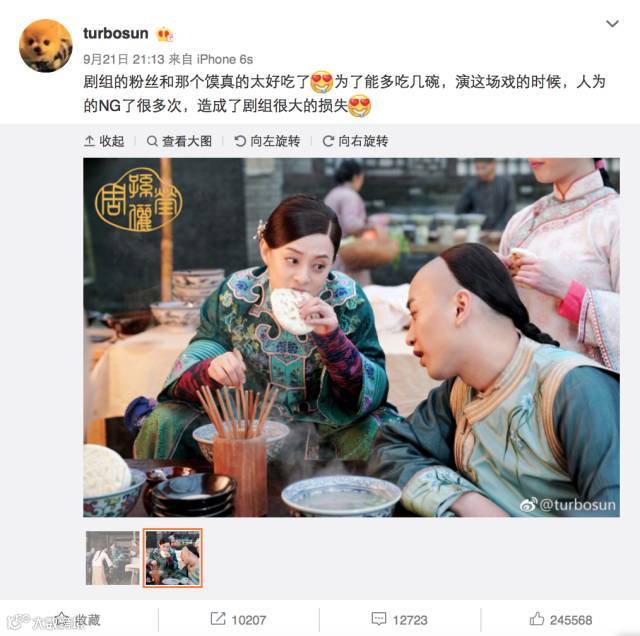
Task: Click the iPhone 6s source link
Action: point(225,60)
